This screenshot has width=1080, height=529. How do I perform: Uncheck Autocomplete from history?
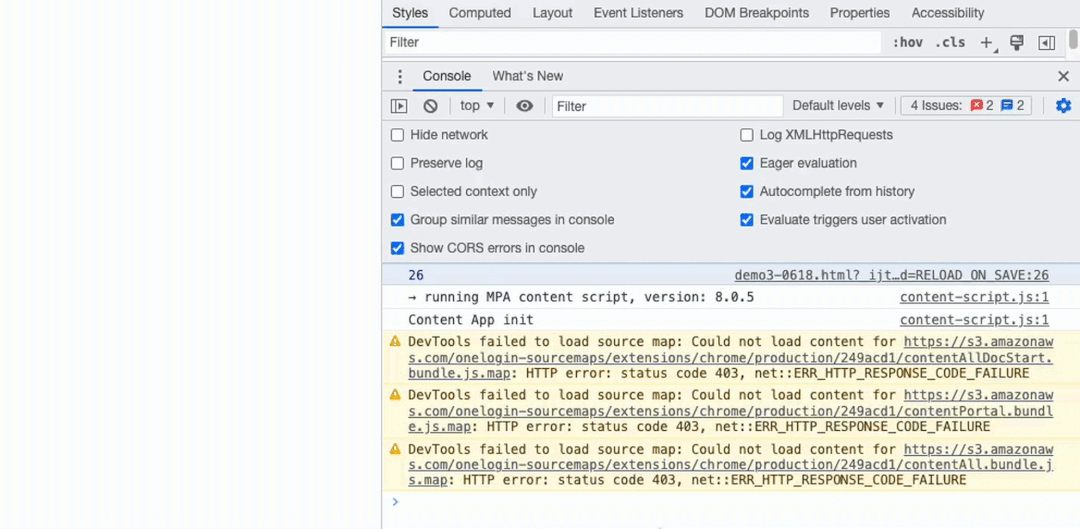[x=747, y=191]
